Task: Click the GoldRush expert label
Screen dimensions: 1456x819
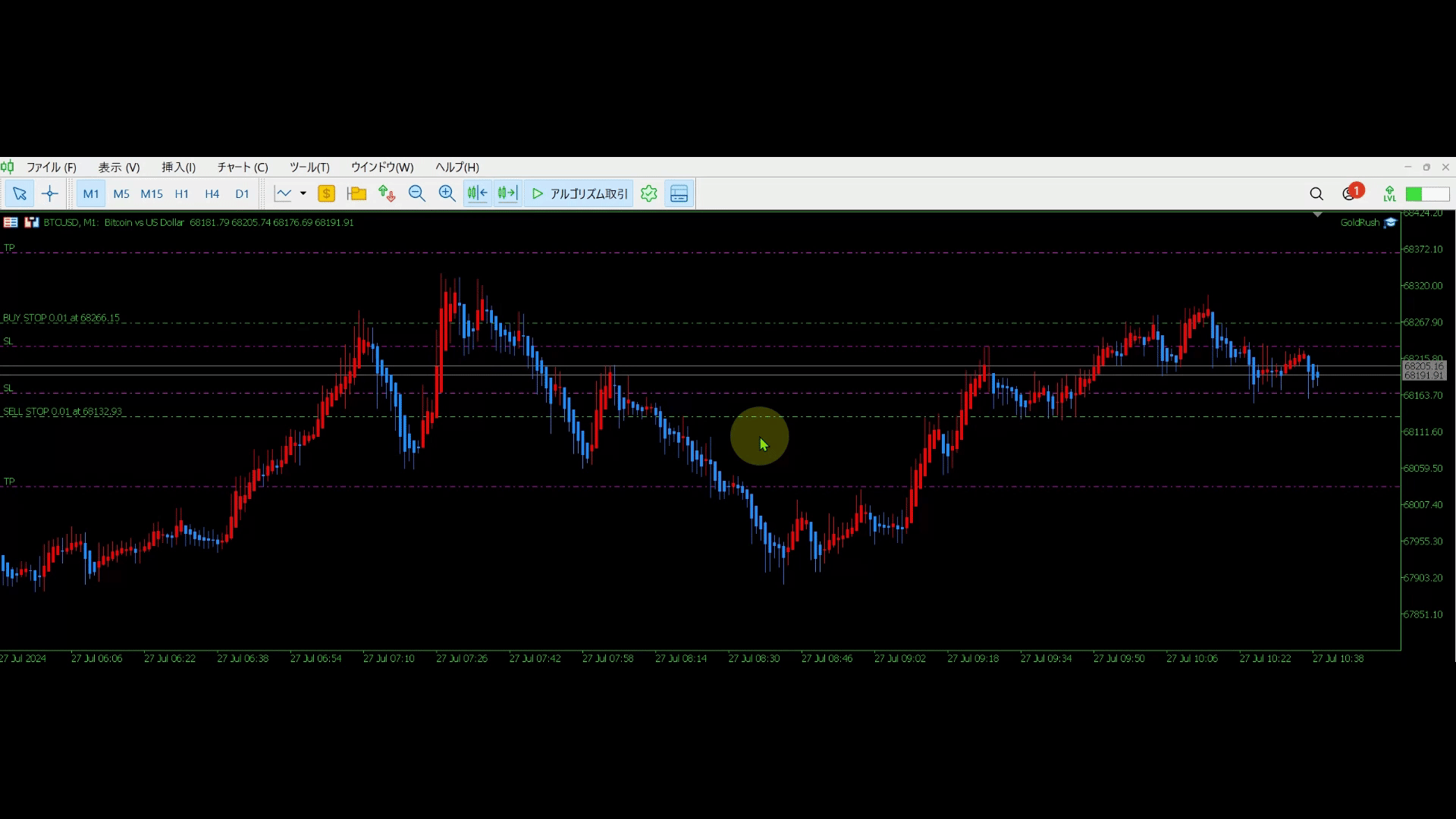Action: point(1360,223)
